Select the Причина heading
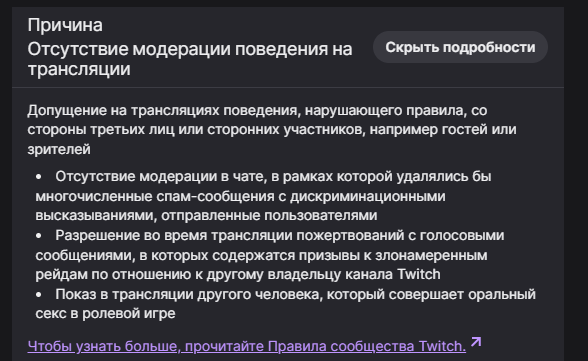588x361 pixels. [65, 25]
